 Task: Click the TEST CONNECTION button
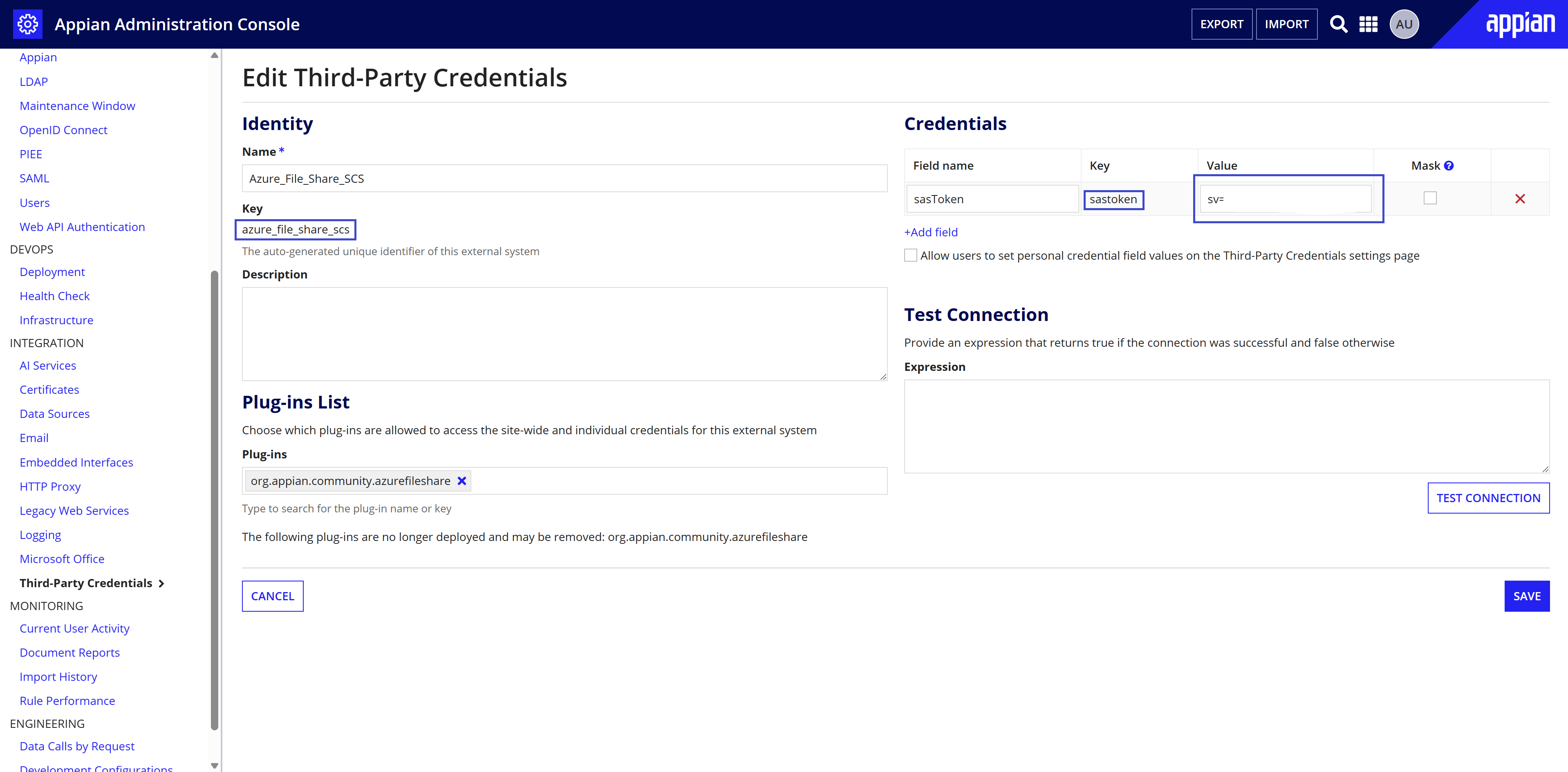pyautogui.click(x=1487, y=498)
